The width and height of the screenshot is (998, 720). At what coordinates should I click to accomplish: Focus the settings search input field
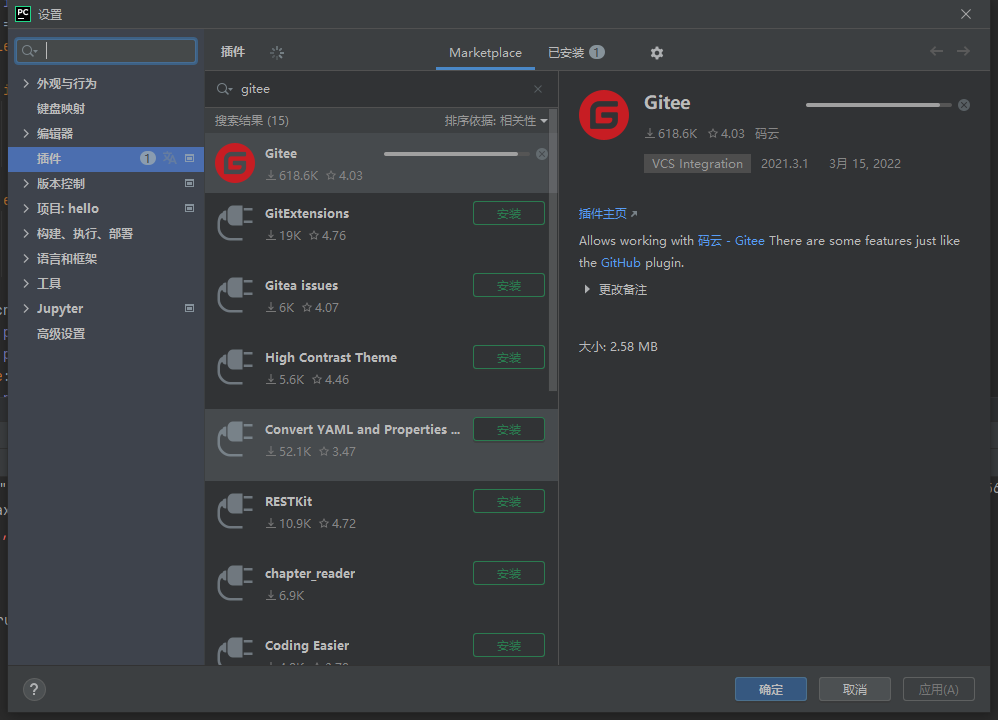coord(106,51)
